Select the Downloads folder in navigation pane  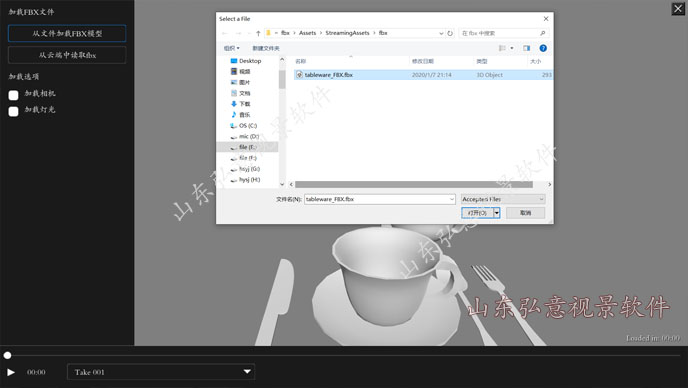click(x=240, y=104)
